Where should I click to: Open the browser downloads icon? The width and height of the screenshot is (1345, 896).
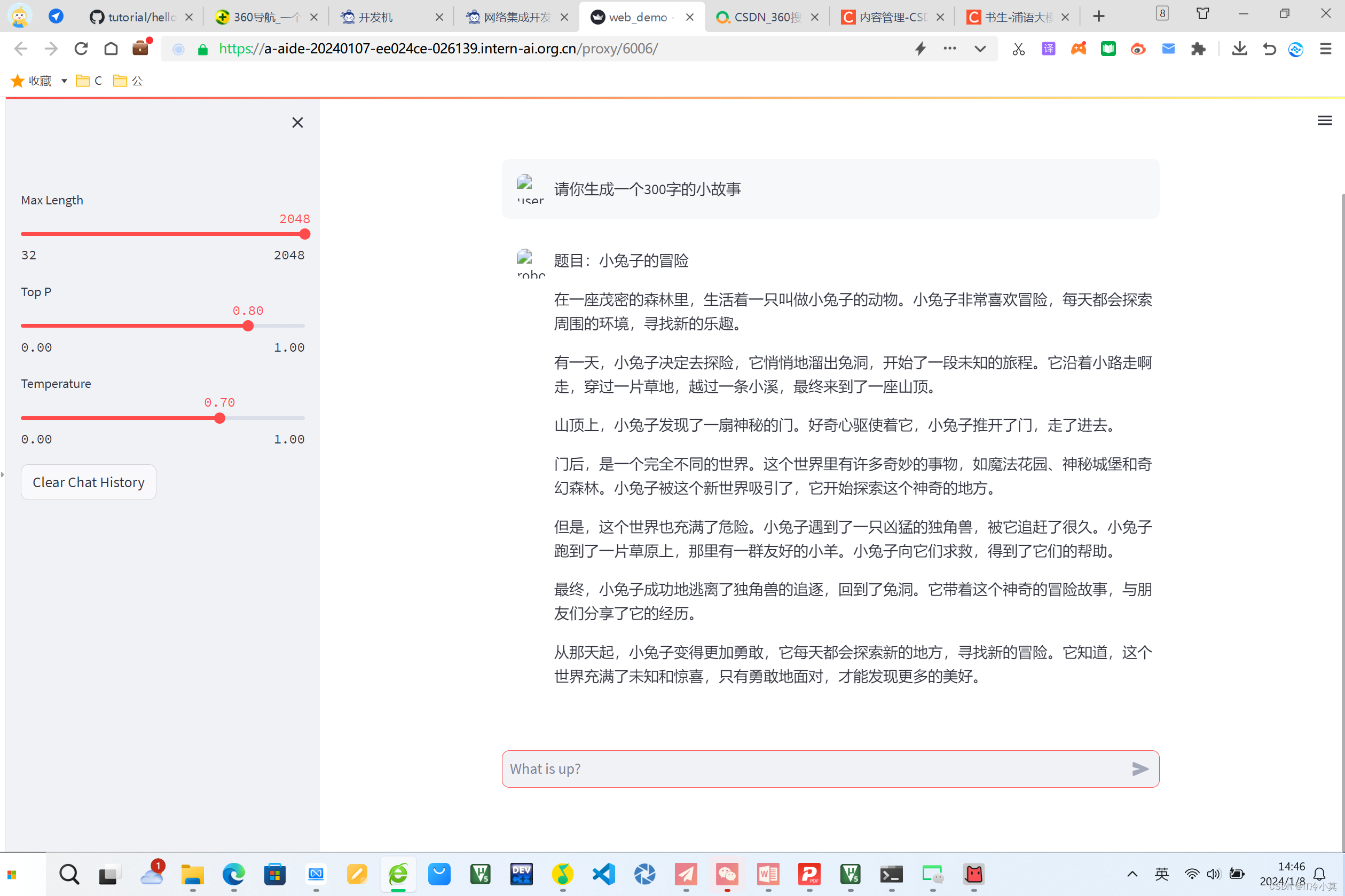coord(1239,49)
